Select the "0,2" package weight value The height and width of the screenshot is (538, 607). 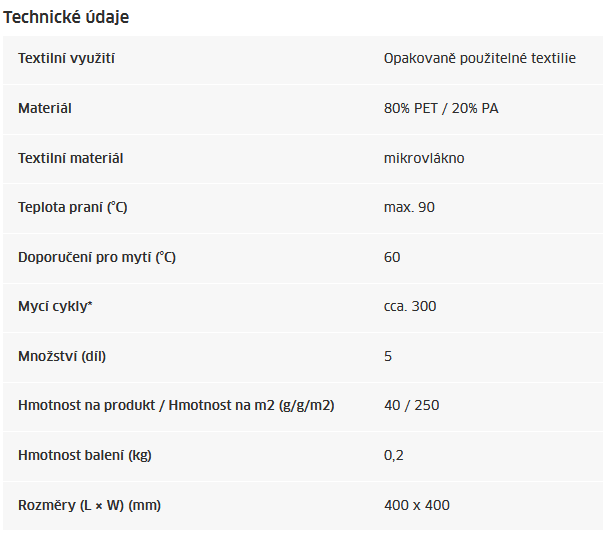click(393, 455)
